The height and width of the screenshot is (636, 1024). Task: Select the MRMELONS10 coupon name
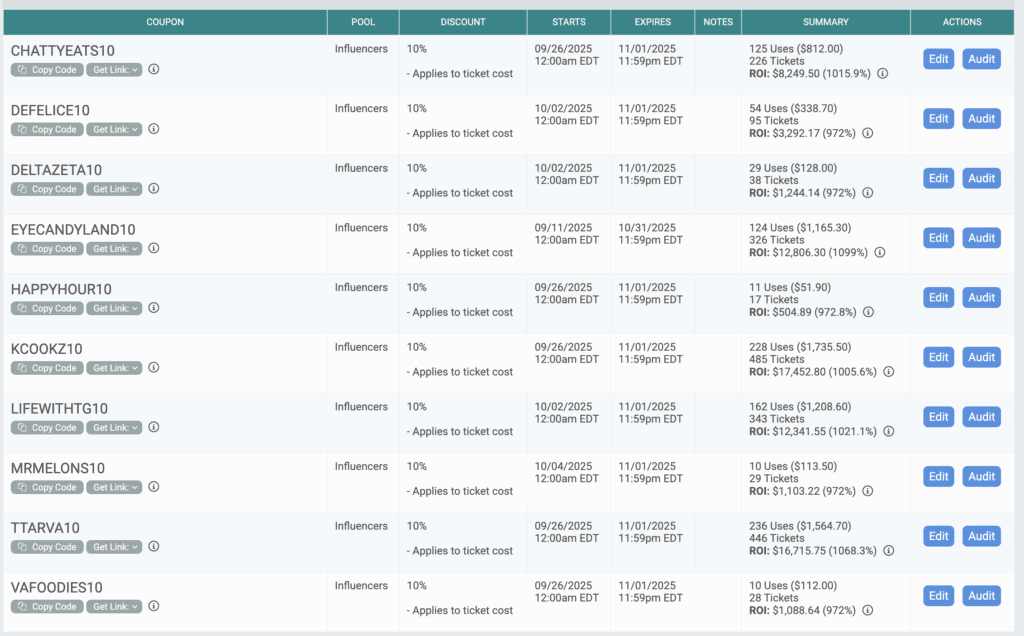point(58,468)
